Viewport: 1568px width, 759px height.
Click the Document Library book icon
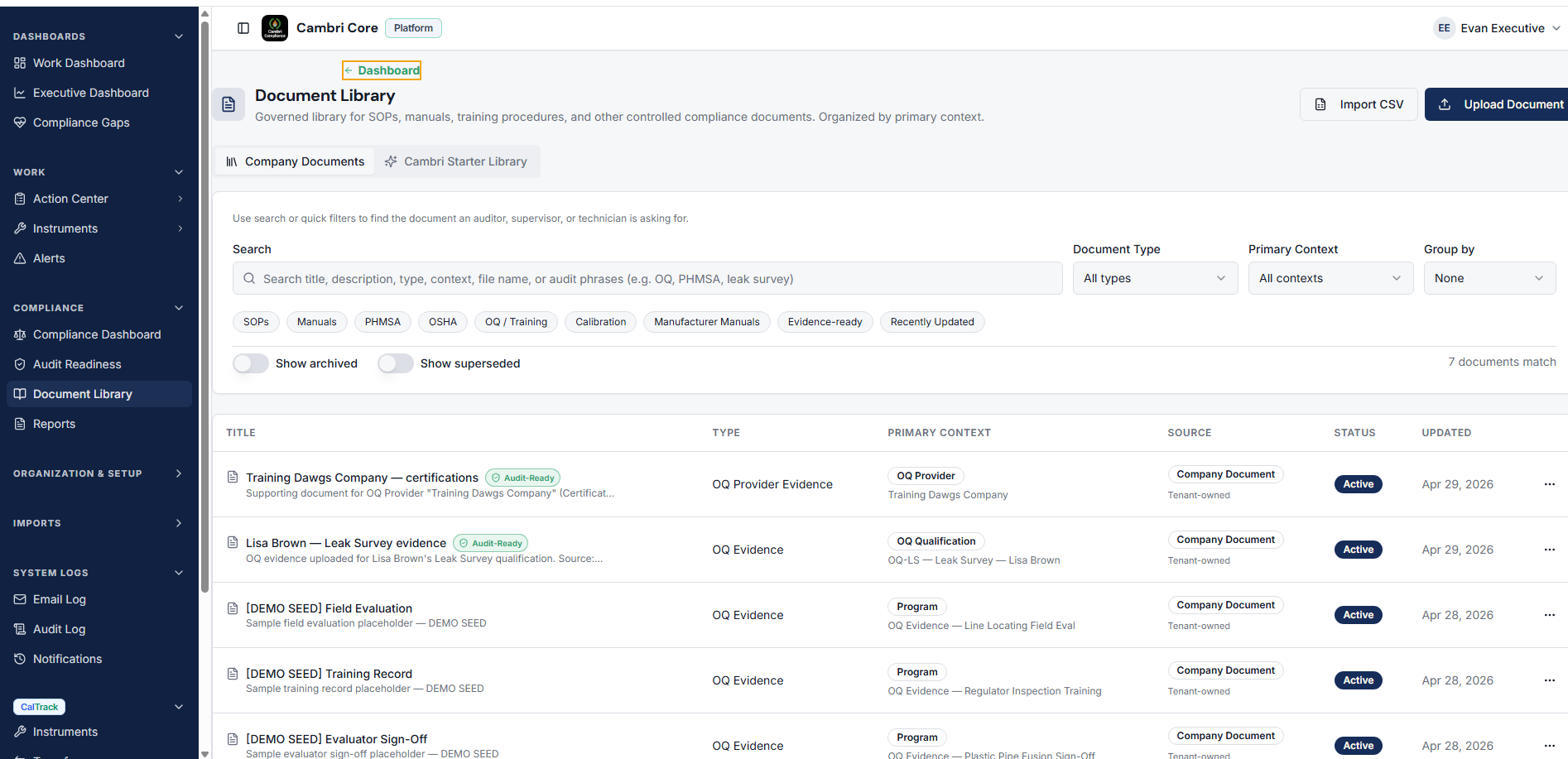20,394
